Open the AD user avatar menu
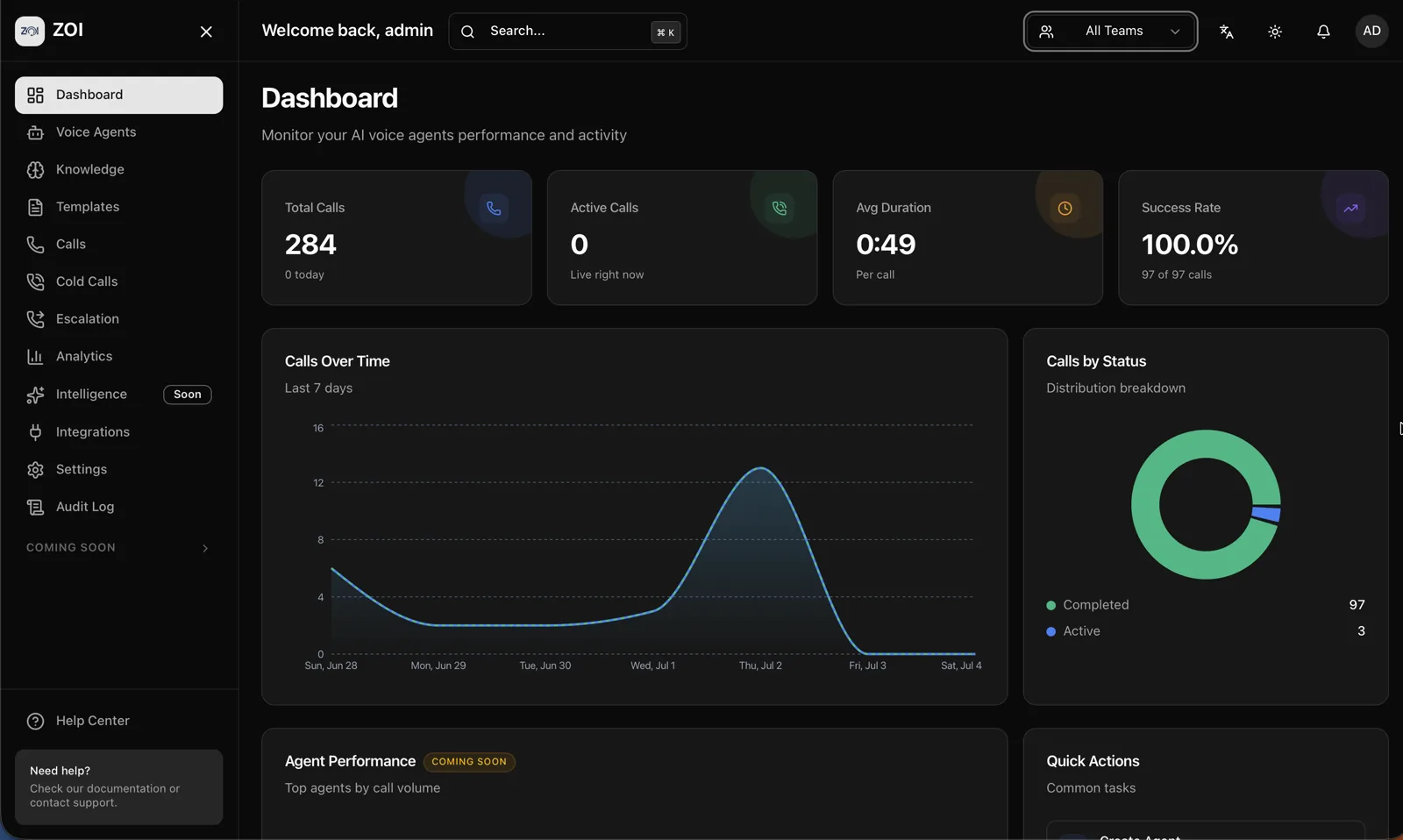The image size is (1403, 840). pos(1371,31)
